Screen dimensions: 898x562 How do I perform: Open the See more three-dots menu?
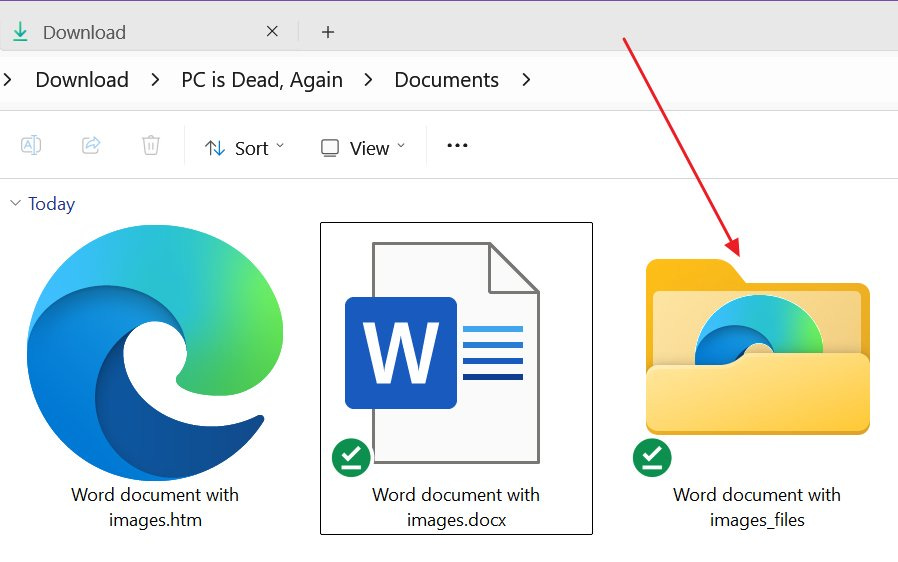(x=457, y=146)
